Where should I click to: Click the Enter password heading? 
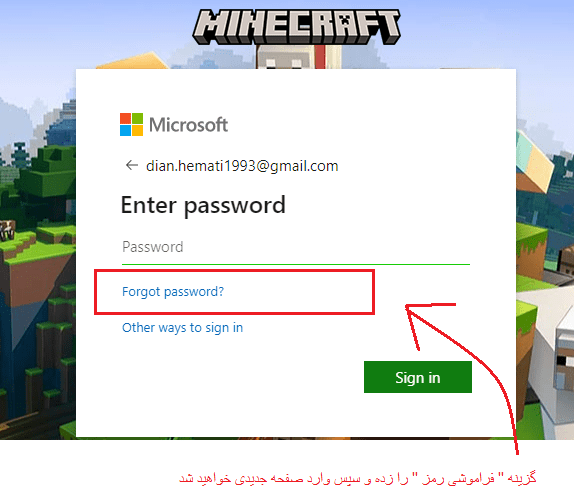click(203, 206)
